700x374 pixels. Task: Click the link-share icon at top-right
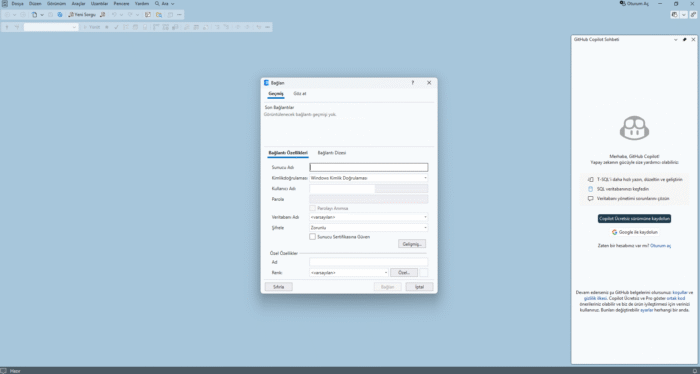coord(693,15)
